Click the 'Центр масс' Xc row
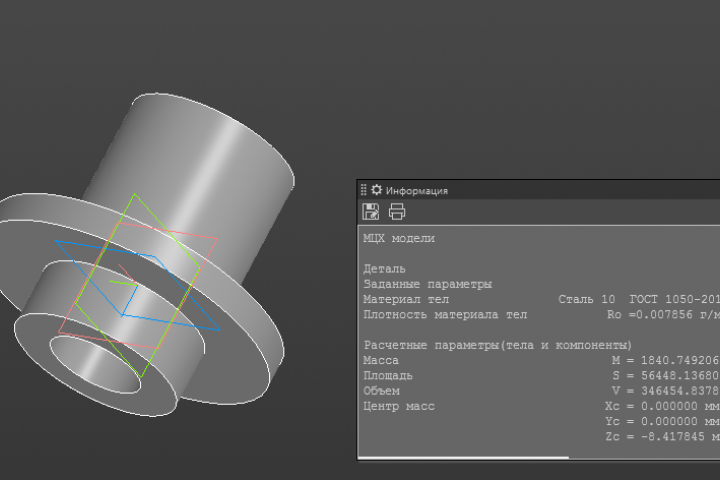 [x=541, y=407]
